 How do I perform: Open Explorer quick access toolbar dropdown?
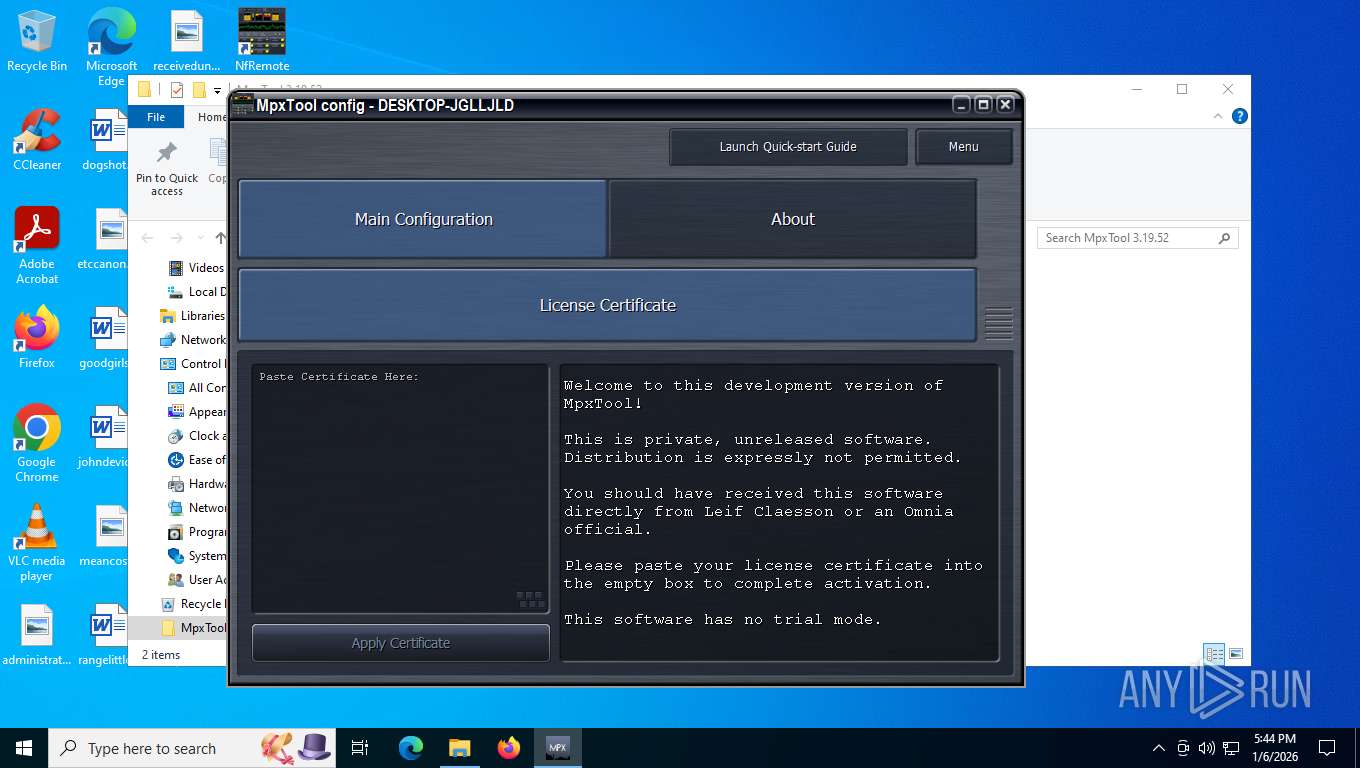tap(217, 90)
